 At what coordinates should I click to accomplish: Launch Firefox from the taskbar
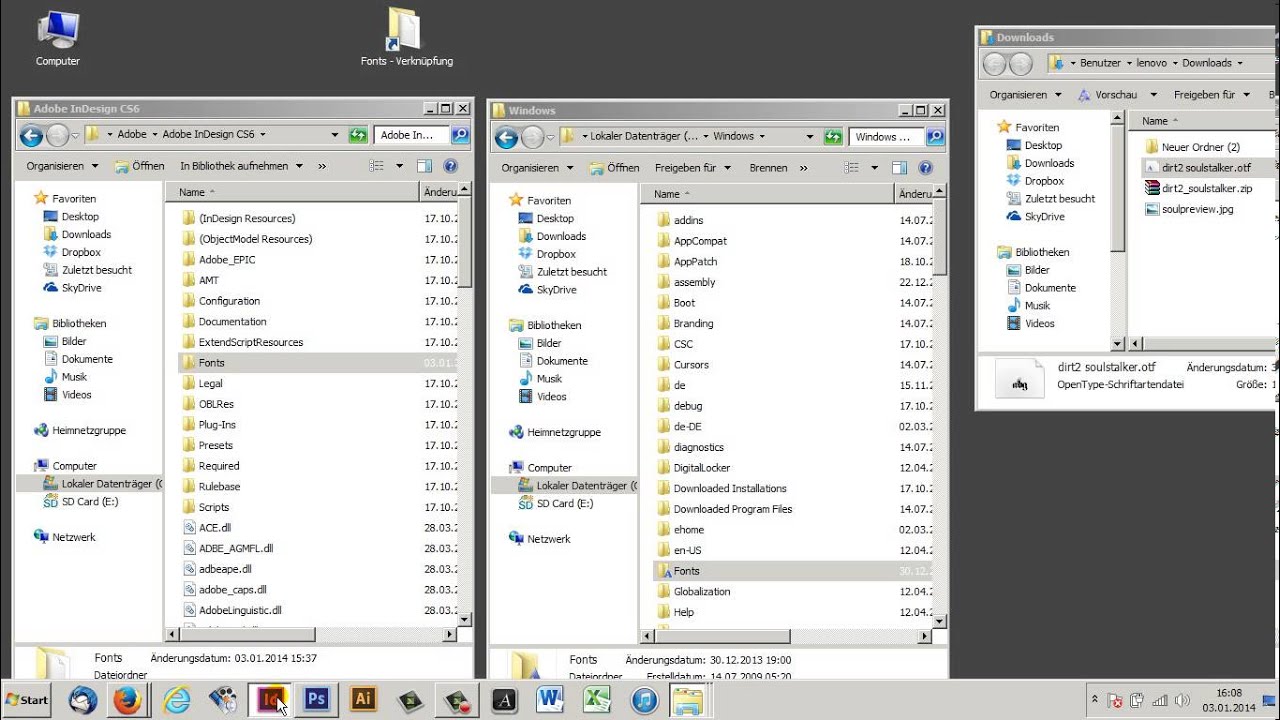pyautogui.click(x=127, y=700)
